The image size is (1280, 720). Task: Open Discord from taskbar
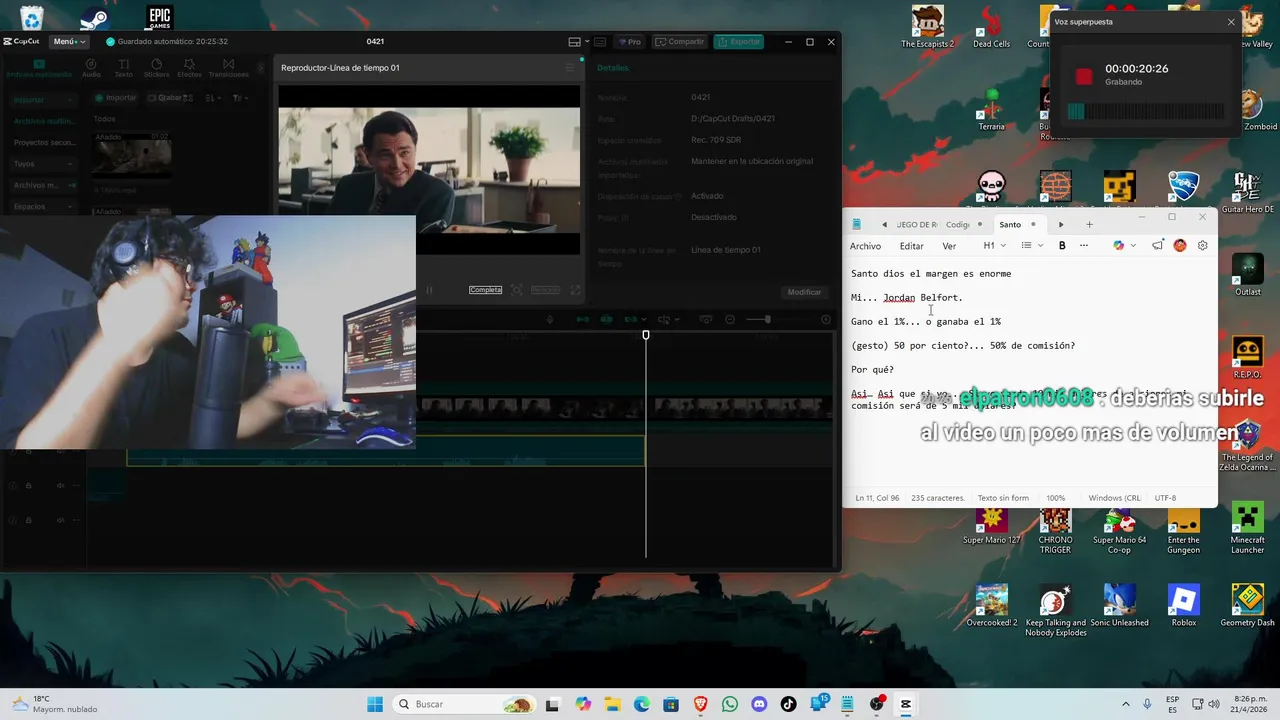tap(759, 704)
